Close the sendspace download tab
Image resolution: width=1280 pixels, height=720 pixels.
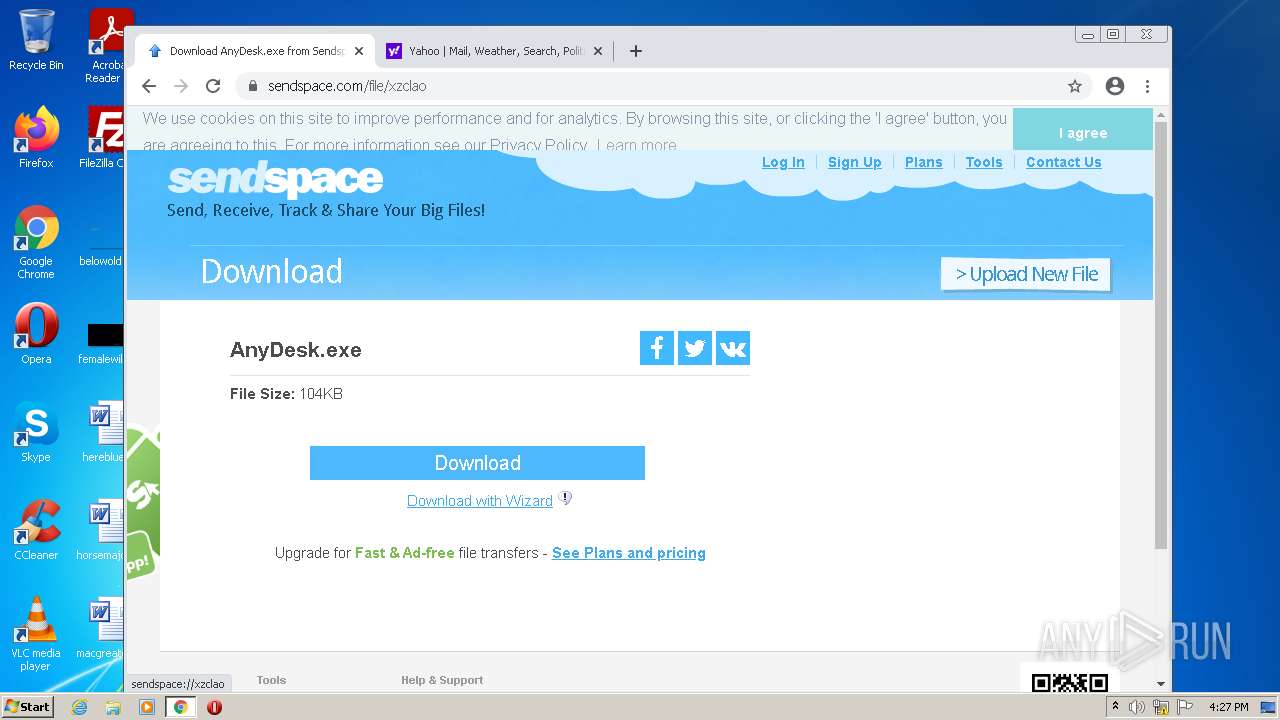click(359, 51)
